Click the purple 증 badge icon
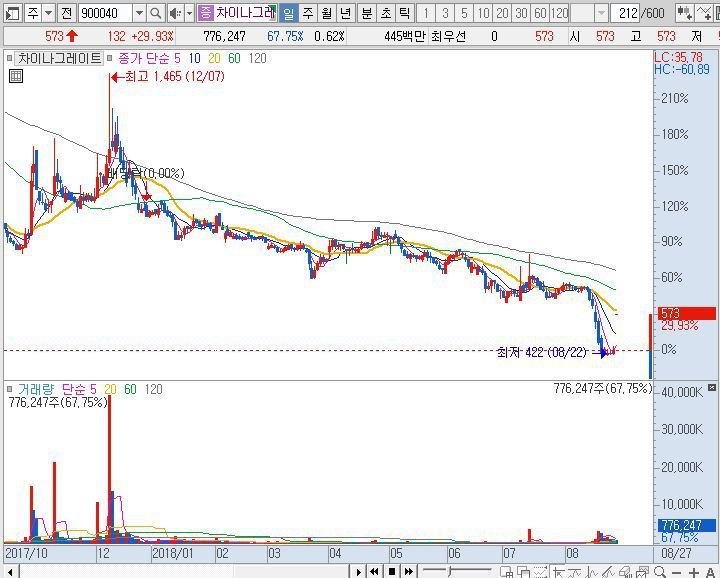 point(205,13)
